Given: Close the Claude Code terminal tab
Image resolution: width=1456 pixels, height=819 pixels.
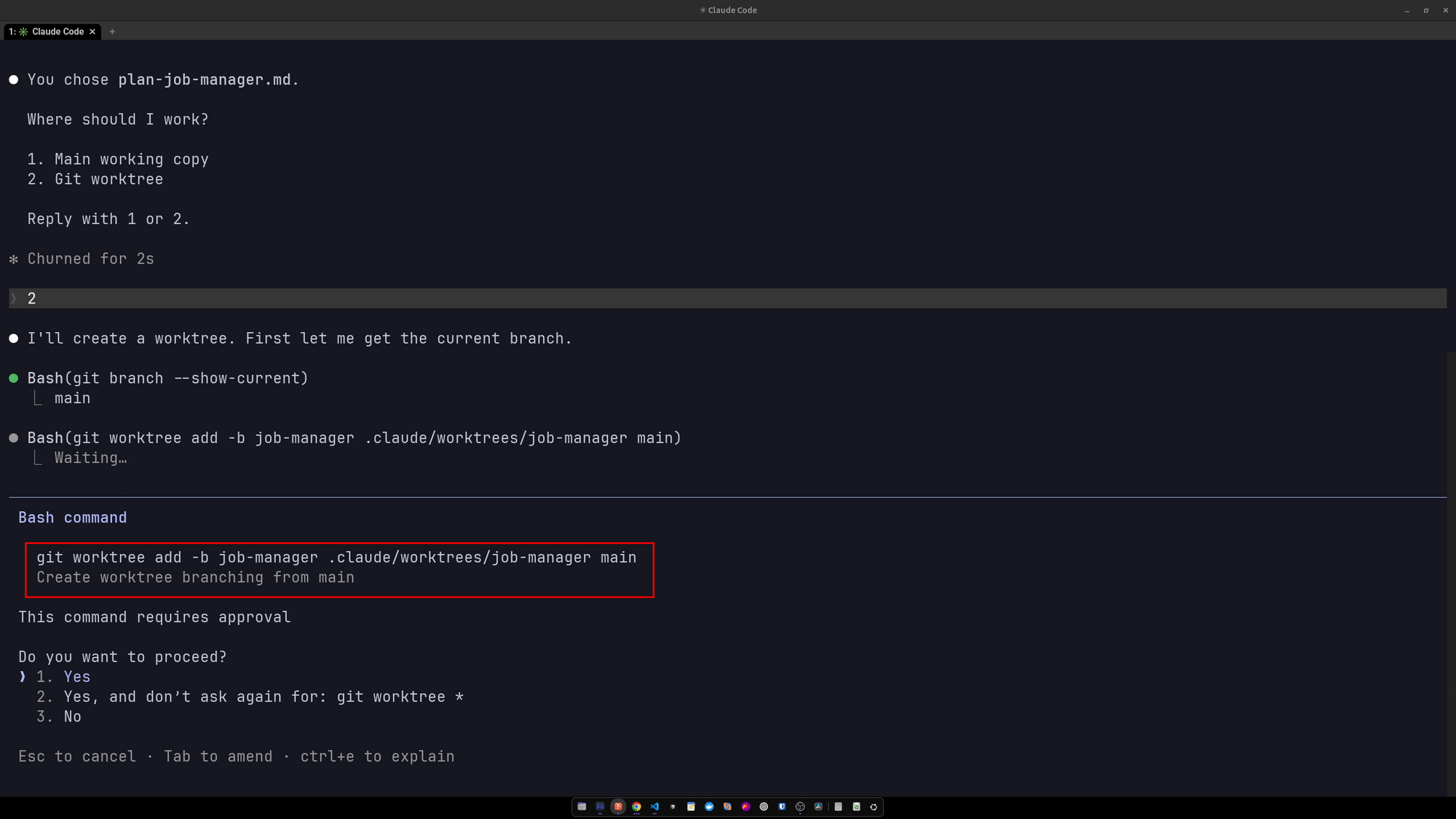Looking at the screenshot, I should click(x=92, y=31).
